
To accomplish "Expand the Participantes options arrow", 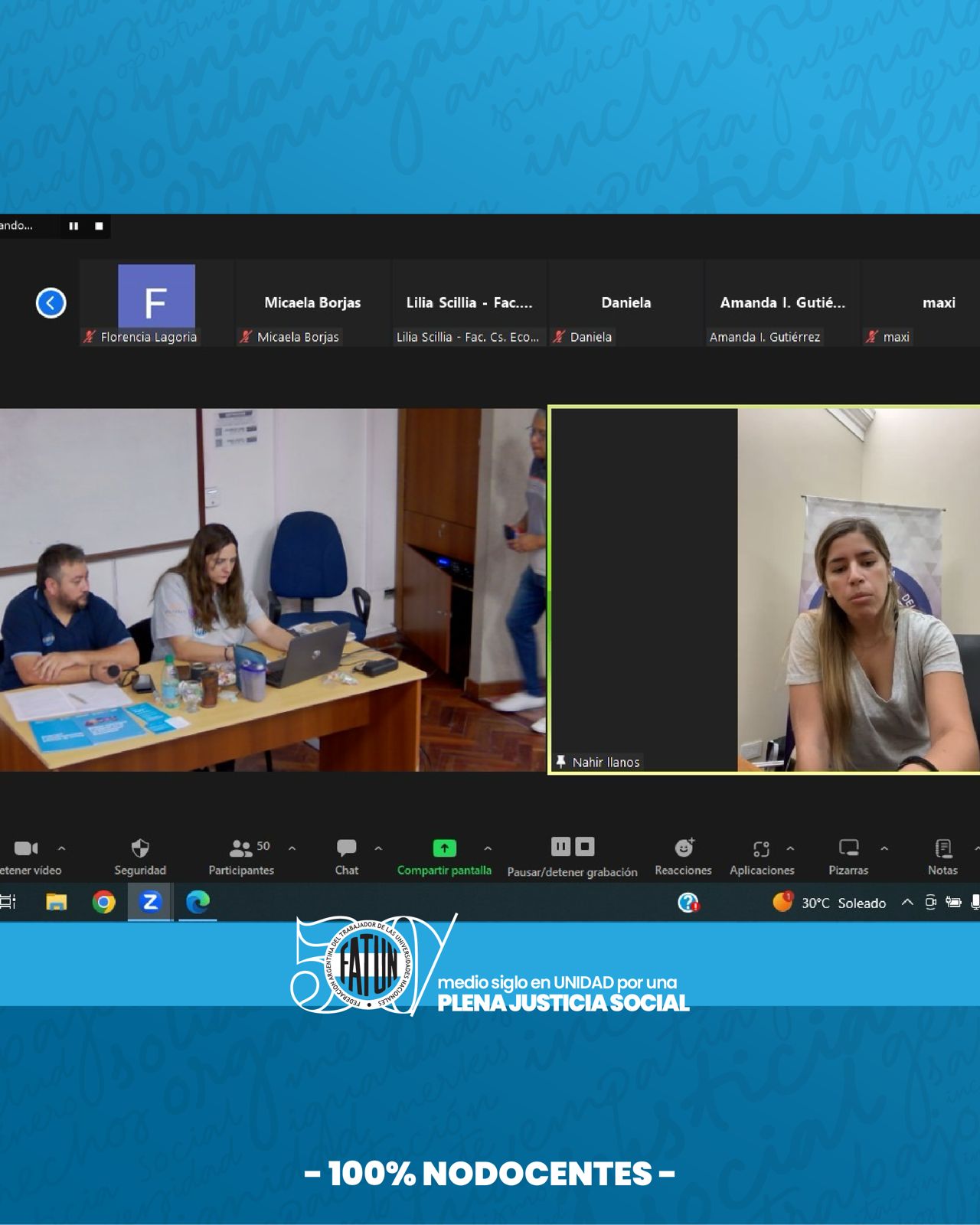I will 292,848.
